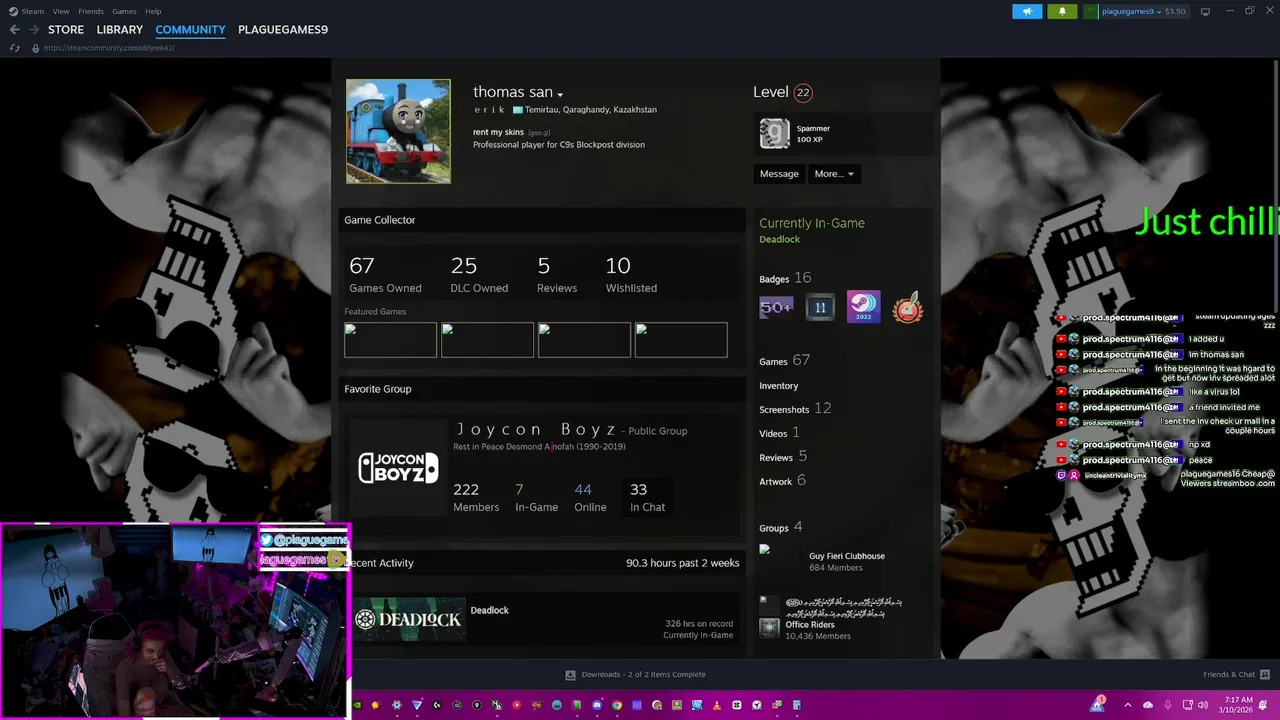Switch to the LIBRARY tab
This screenshot has height=720, width=1280.
[120, 30]
